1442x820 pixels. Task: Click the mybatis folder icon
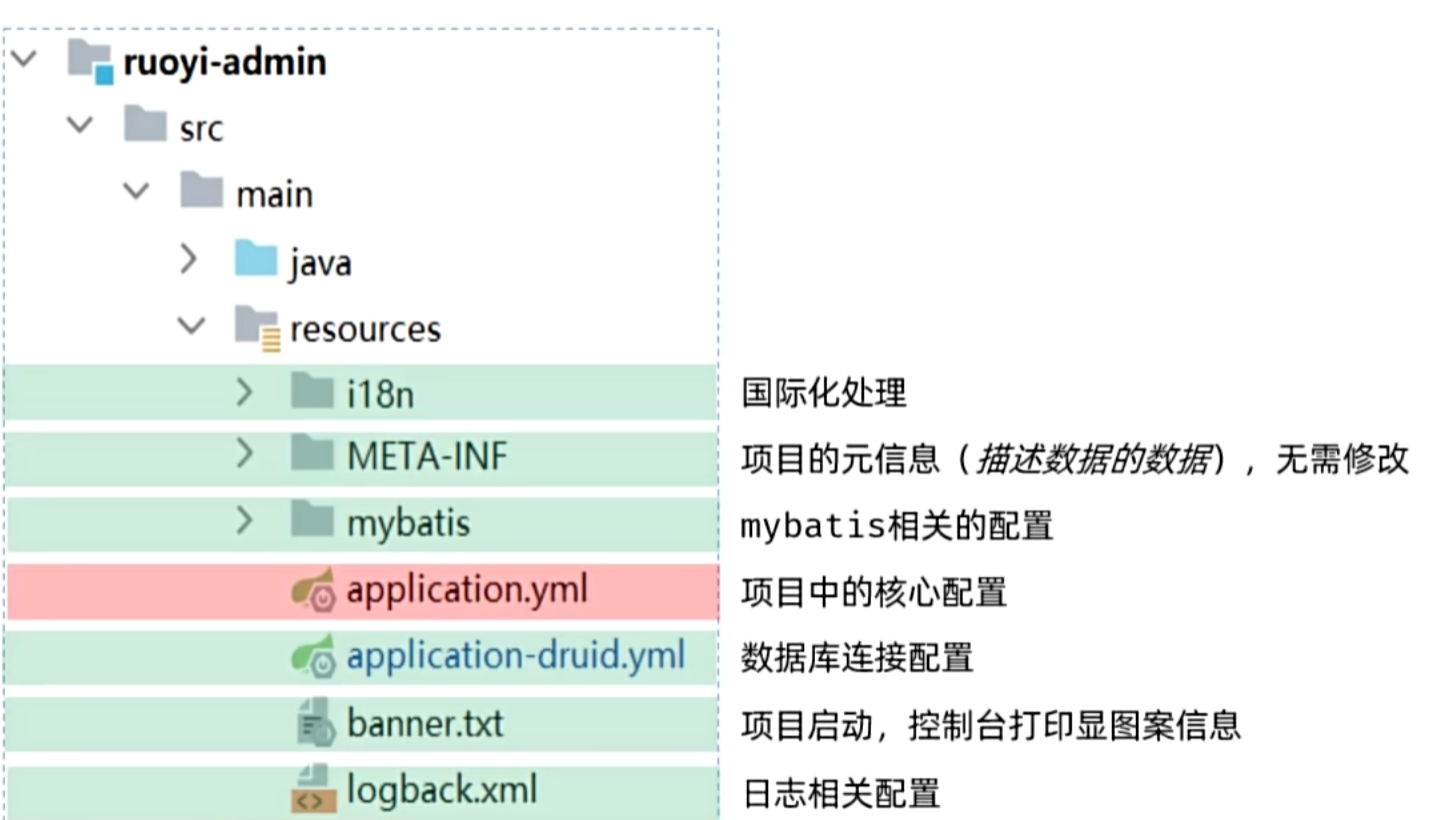pyautogui.click(x=312, y=520)
